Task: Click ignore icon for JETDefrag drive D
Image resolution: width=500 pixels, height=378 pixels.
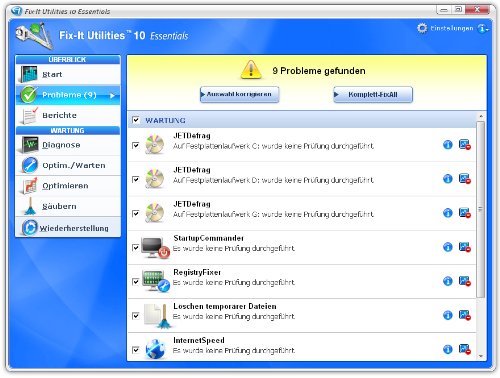Action: 465,179
